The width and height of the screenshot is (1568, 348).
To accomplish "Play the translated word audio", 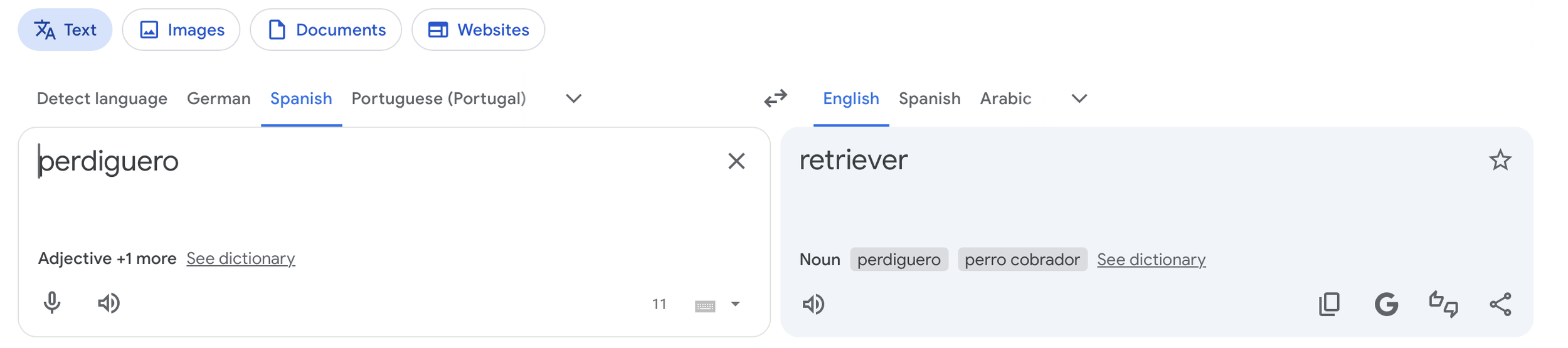I will [x=813, y=305].
